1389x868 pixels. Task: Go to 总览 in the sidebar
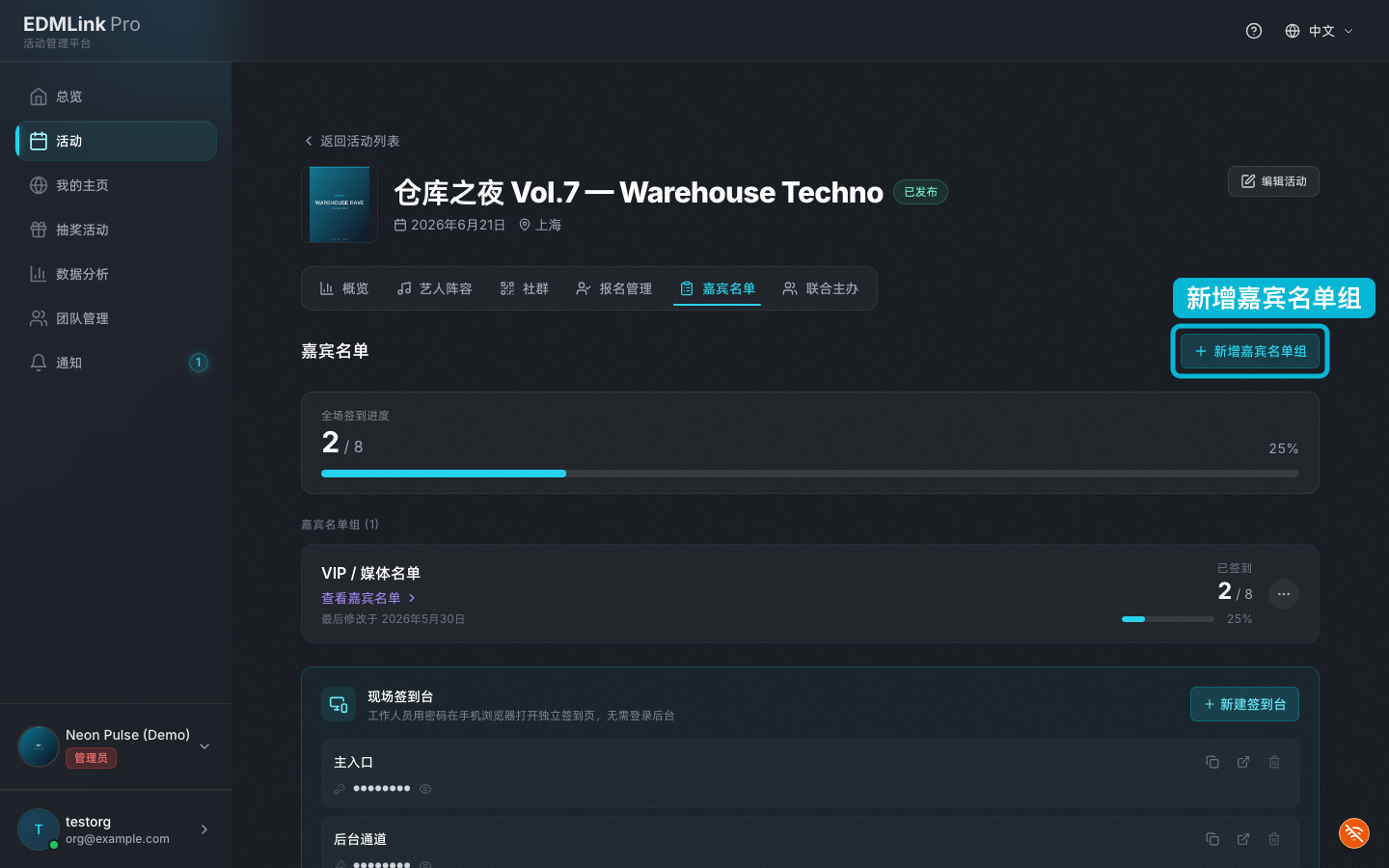[x=116, y=96]
